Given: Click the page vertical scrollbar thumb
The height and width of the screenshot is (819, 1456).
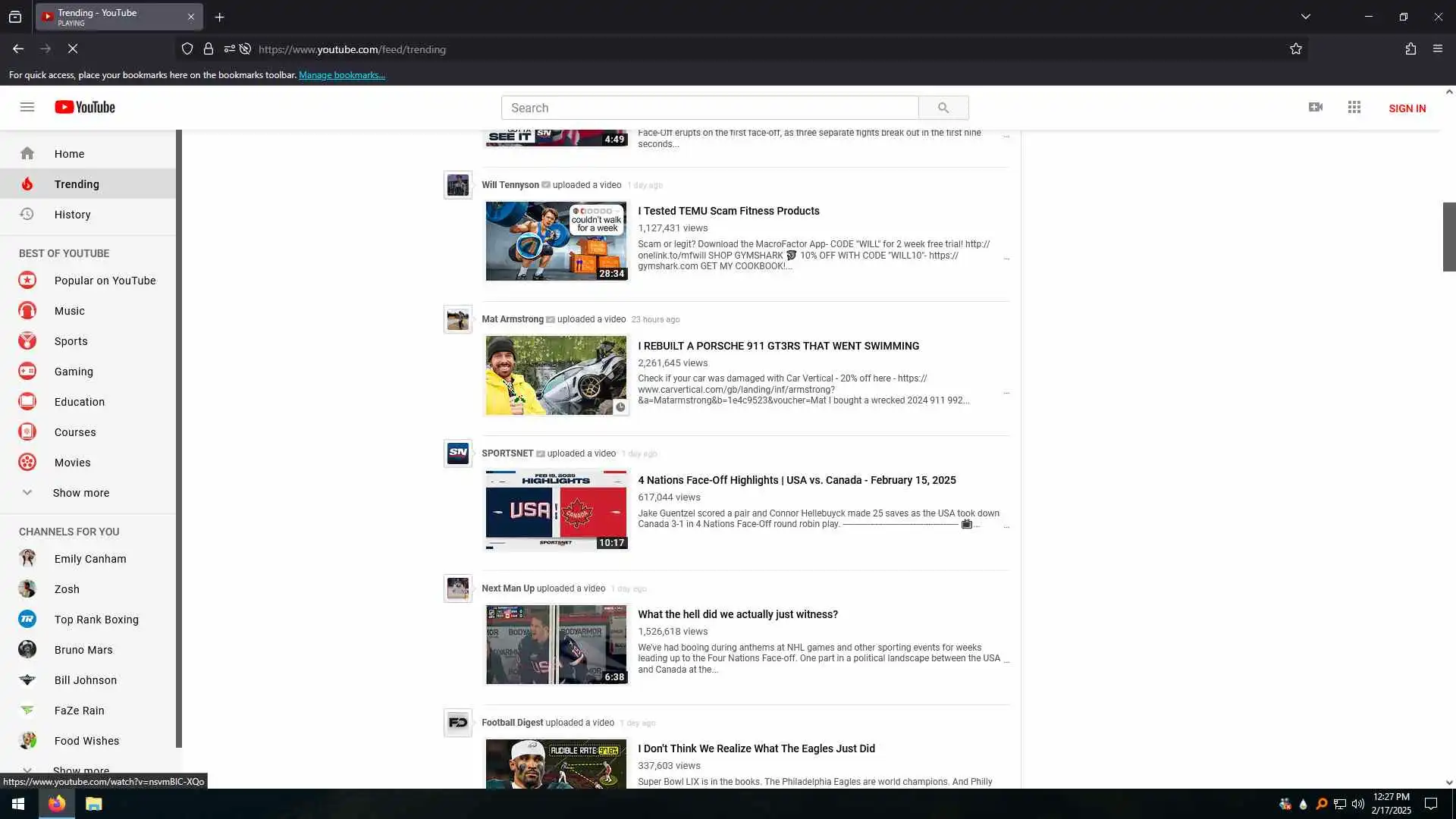Looking at the screenshot, I should point(1448,237).
